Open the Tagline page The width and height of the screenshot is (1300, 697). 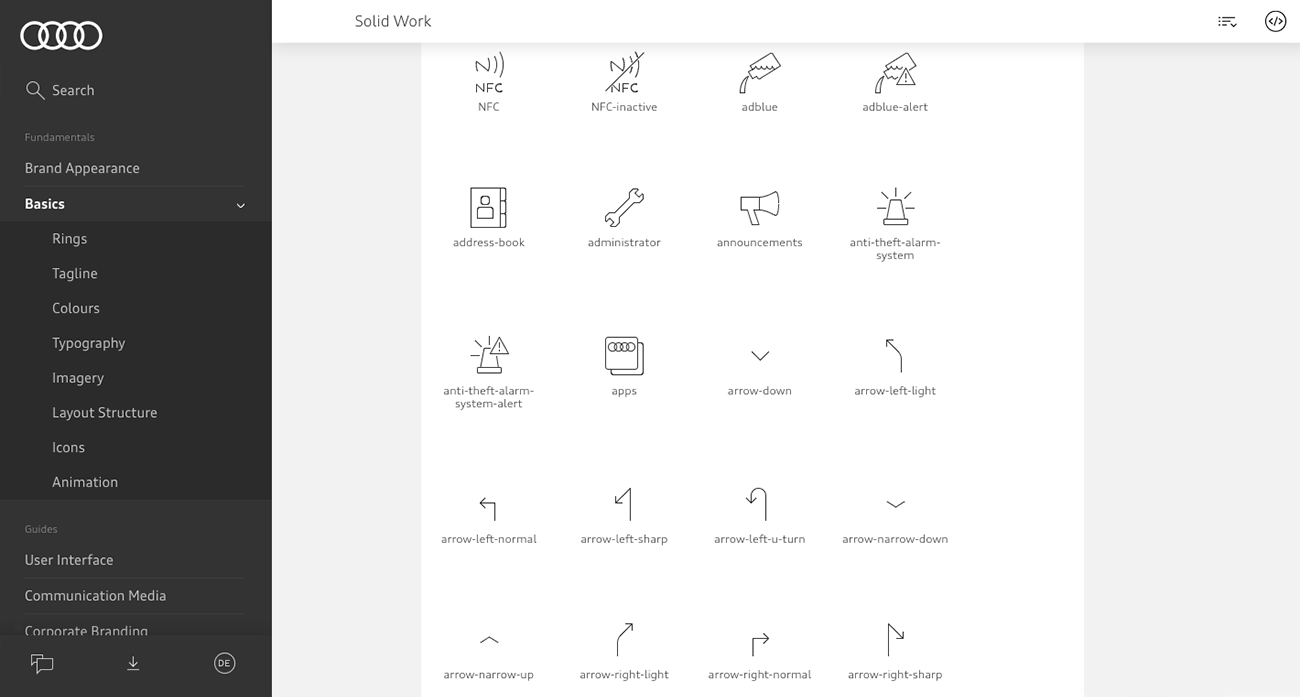tap(75, 274)
